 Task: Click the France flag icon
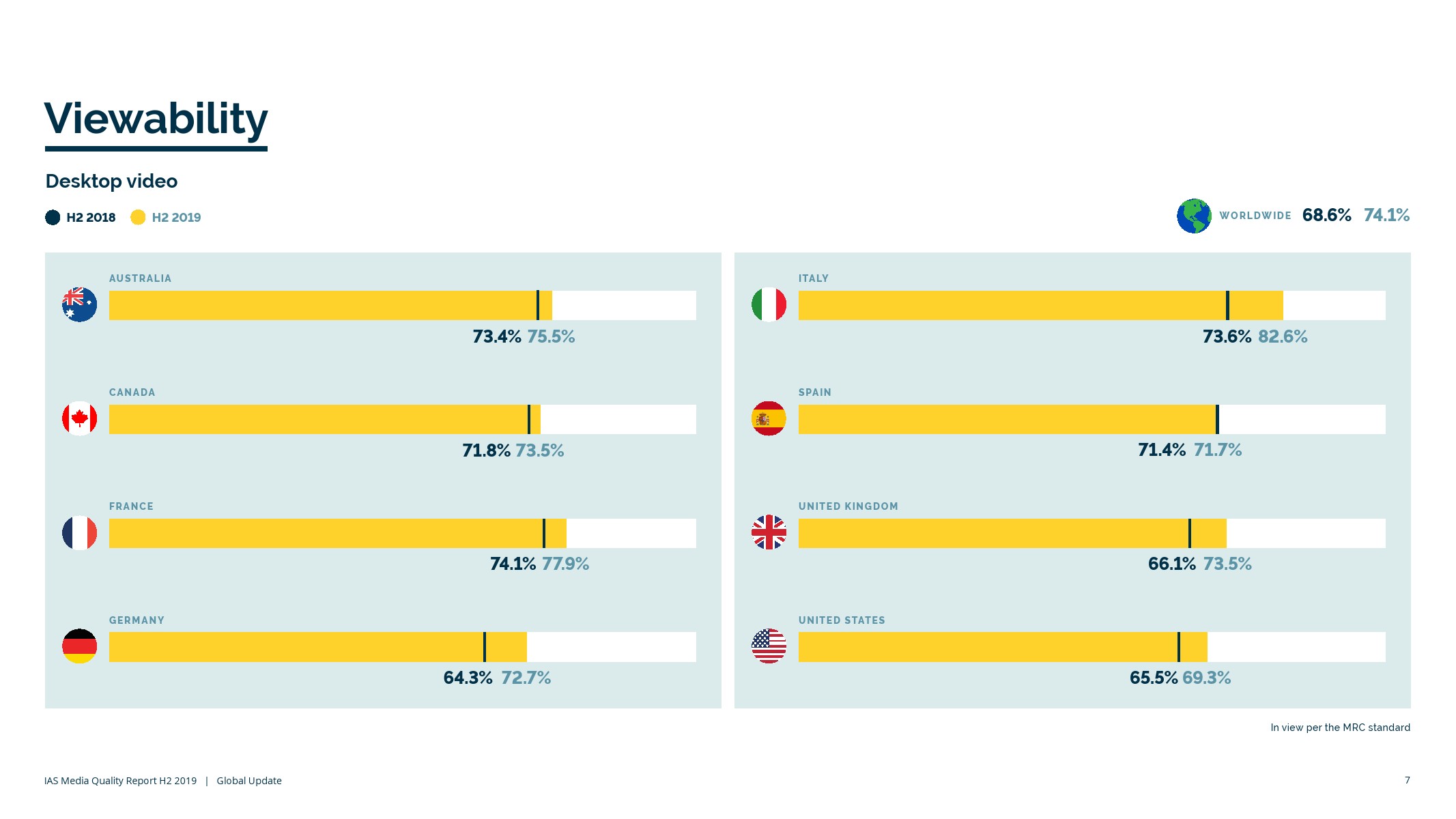click(x=79, y=532)
